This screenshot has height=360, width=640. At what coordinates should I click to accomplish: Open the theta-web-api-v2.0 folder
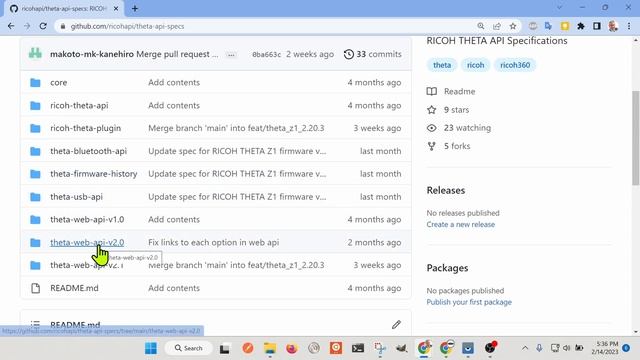[x=87, y=242]
